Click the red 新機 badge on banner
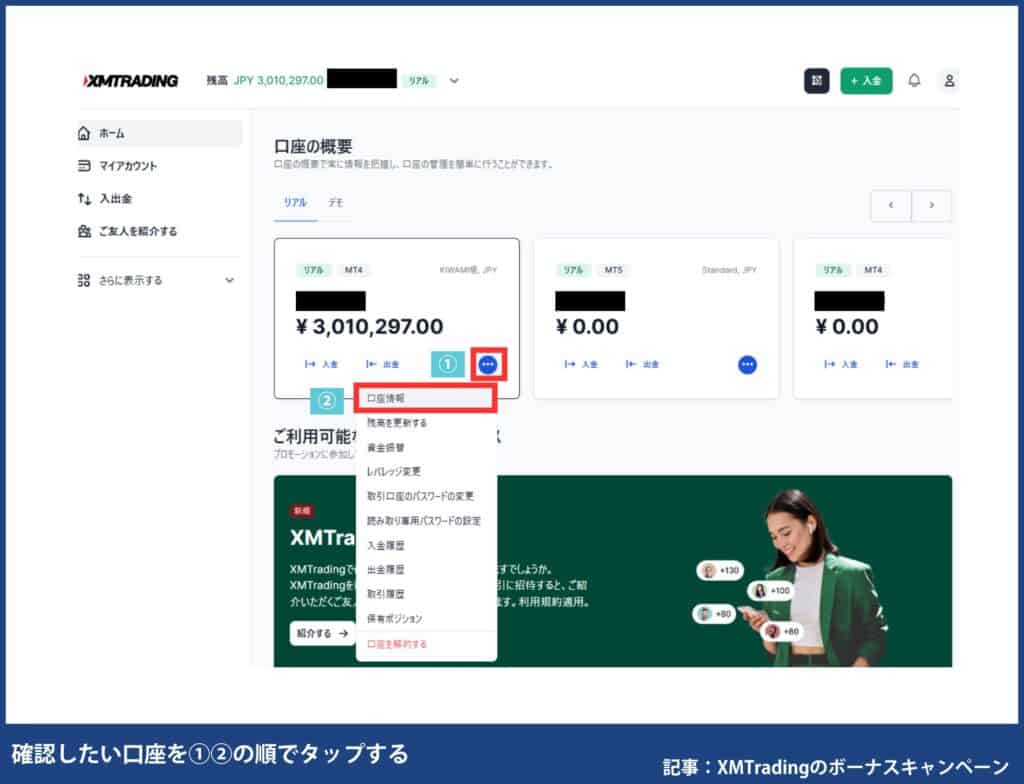 [x=302, y=511]
